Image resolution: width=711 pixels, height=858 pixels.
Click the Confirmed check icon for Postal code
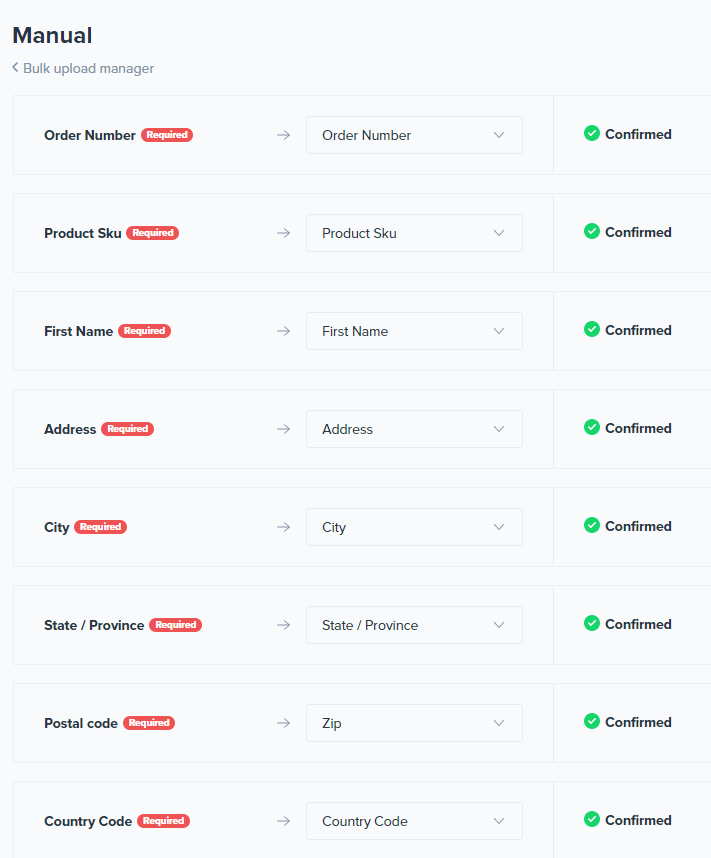pyautogui.click(x=592, y=721)
